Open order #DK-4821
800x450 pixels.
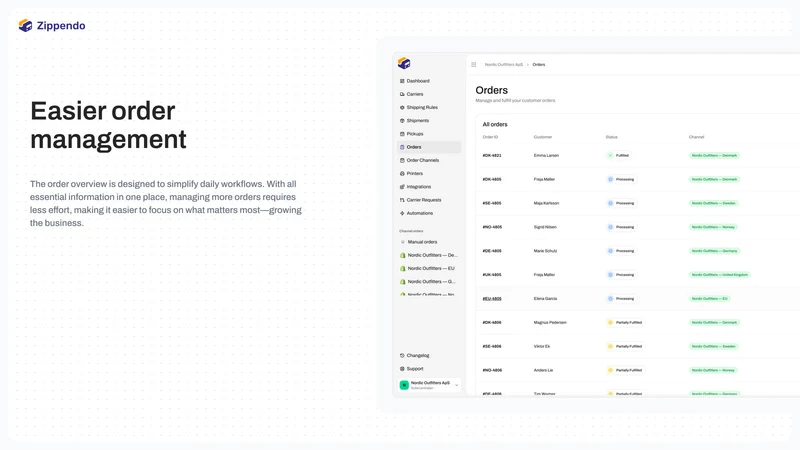[492, 156]
